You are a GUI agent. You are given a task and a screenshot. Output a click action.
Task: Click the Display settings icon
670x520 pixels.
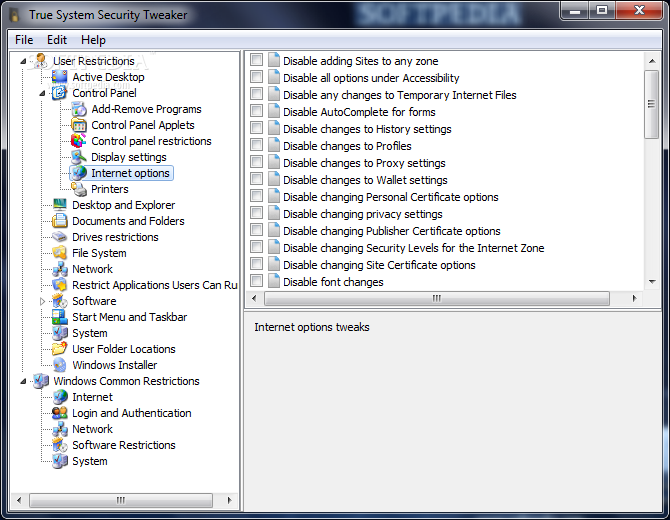tap(79, 157)
